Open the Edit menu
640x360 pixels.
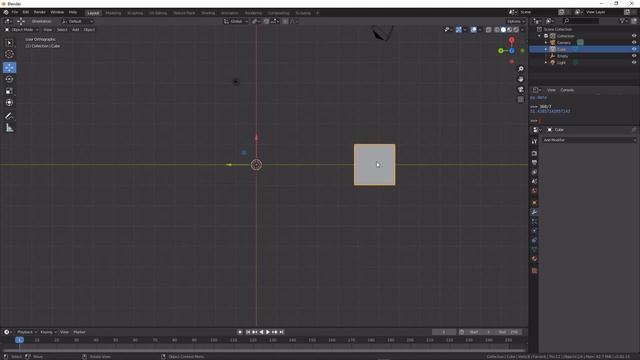[26, 13]
